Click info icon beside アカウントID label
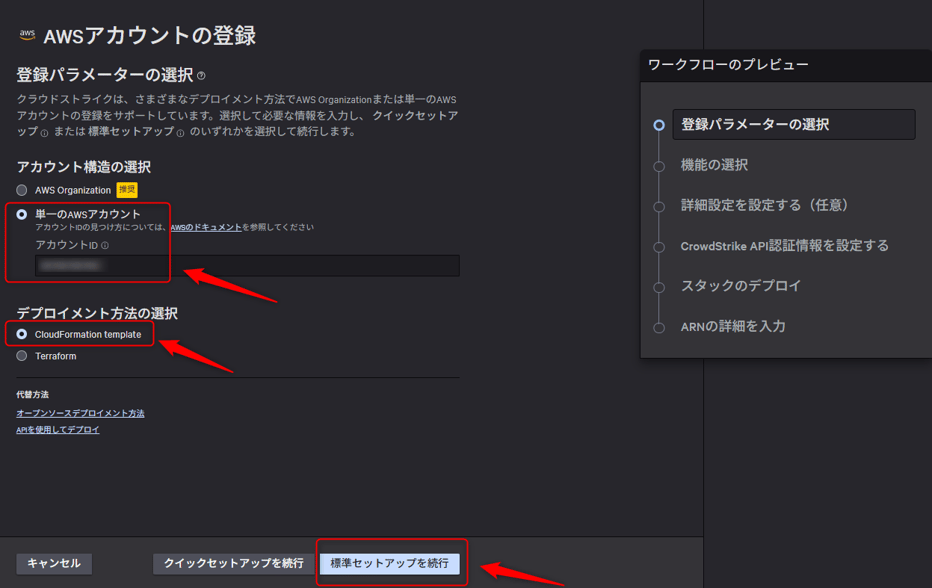The image size is (932, 588). pyautogui.click(x=105, y=246)
